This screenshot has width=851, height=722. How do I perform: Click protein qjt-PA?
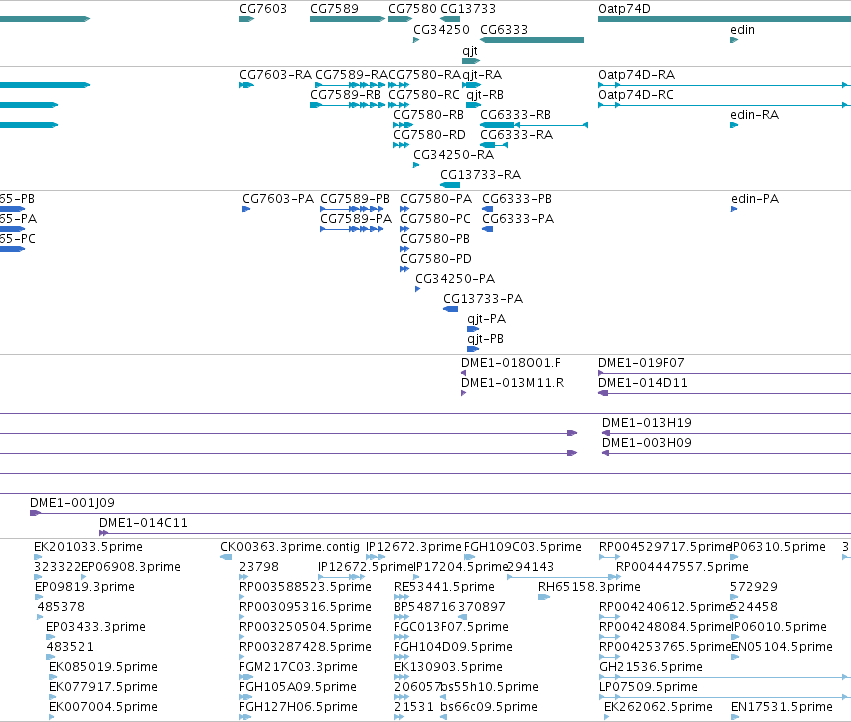point(486,319)
